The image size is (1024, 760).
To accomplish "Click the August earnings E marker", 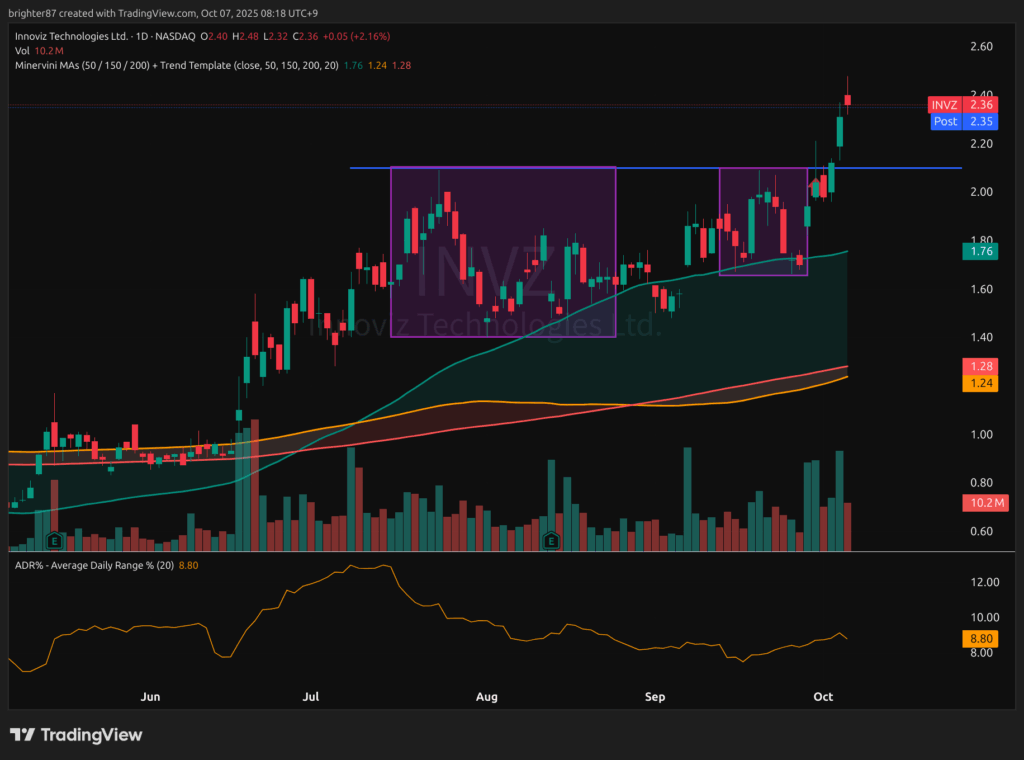I will pyautogui.click(x=549, y=541).
